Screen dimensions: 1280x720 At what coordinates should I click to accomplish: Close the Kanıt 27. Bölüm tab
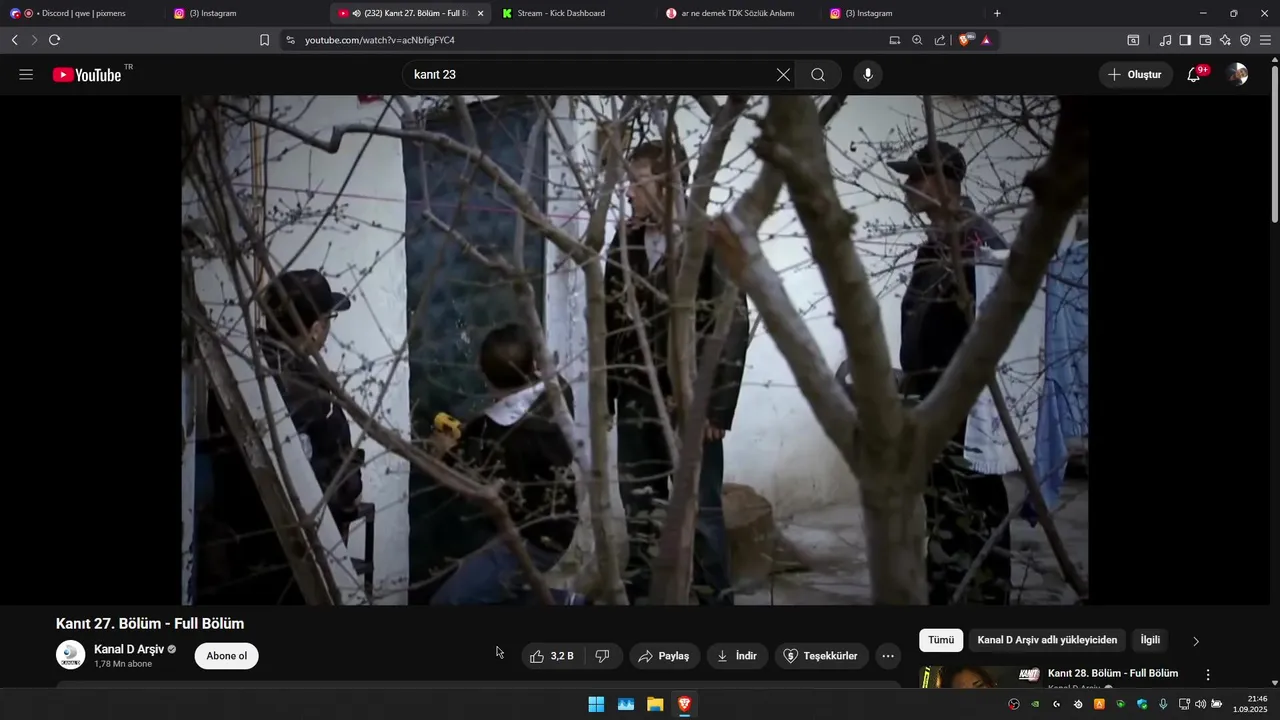point(480,13)
